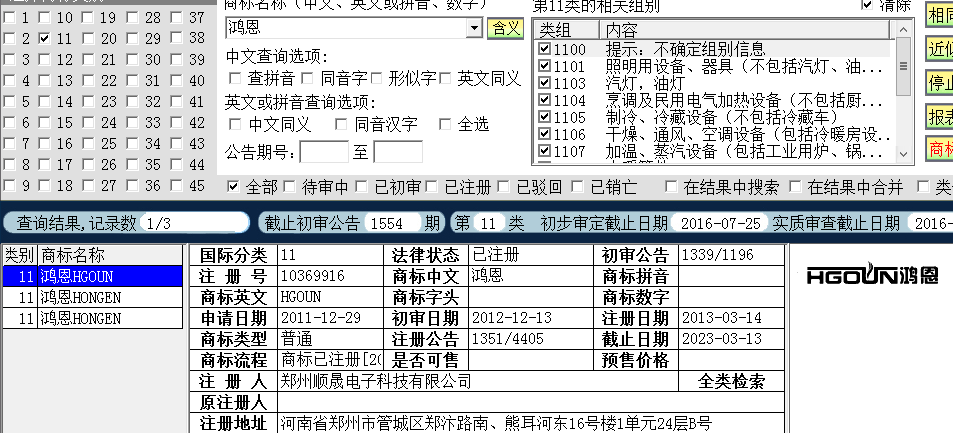Check class 29 checkbox
The image size is (953, 433).
click(x=132, y=38)
